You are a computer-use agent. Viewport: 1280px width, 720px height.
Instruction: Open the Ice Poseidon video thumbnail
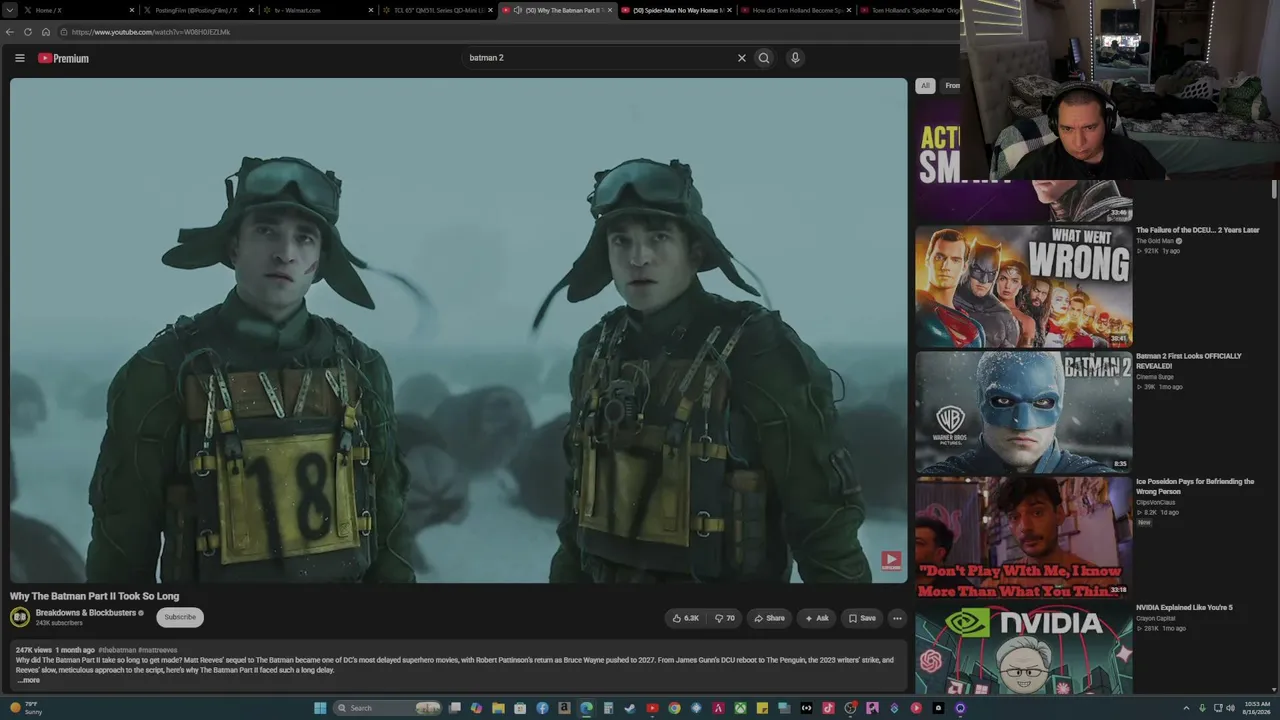(x=1024, y=538)
